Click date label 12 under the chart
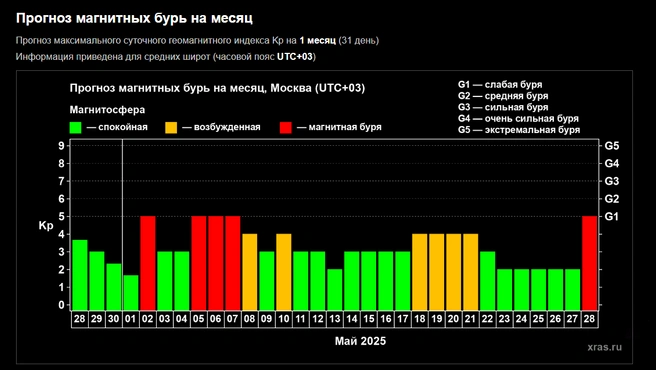This screenshot has height=370, width=656. coord(318,319)
